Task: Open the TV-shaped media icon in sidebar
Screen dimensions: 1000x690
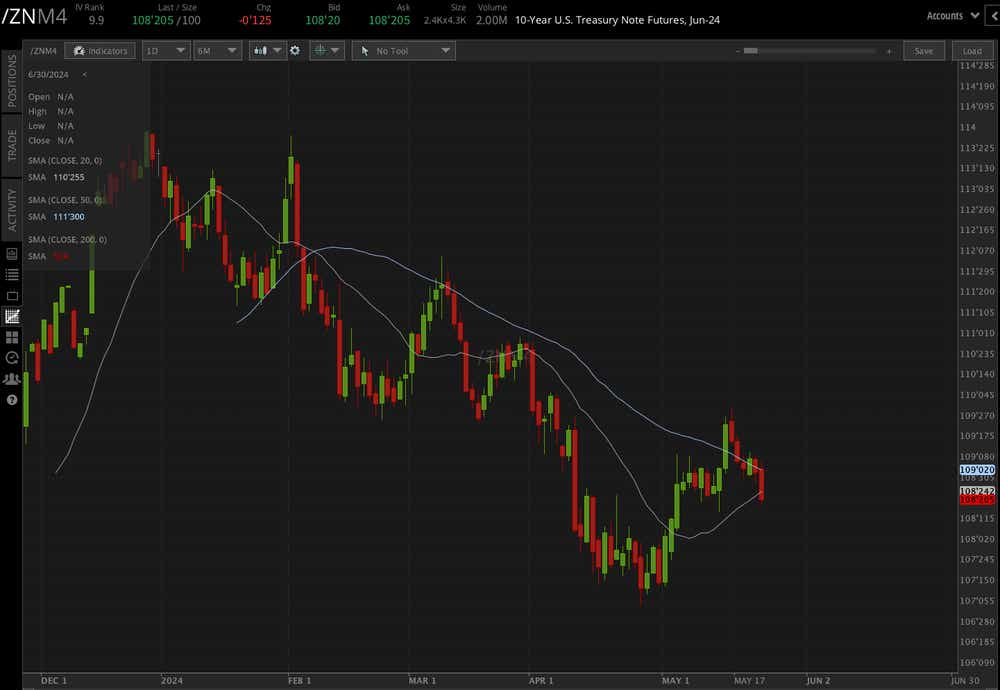Action: tap(11, 295)
